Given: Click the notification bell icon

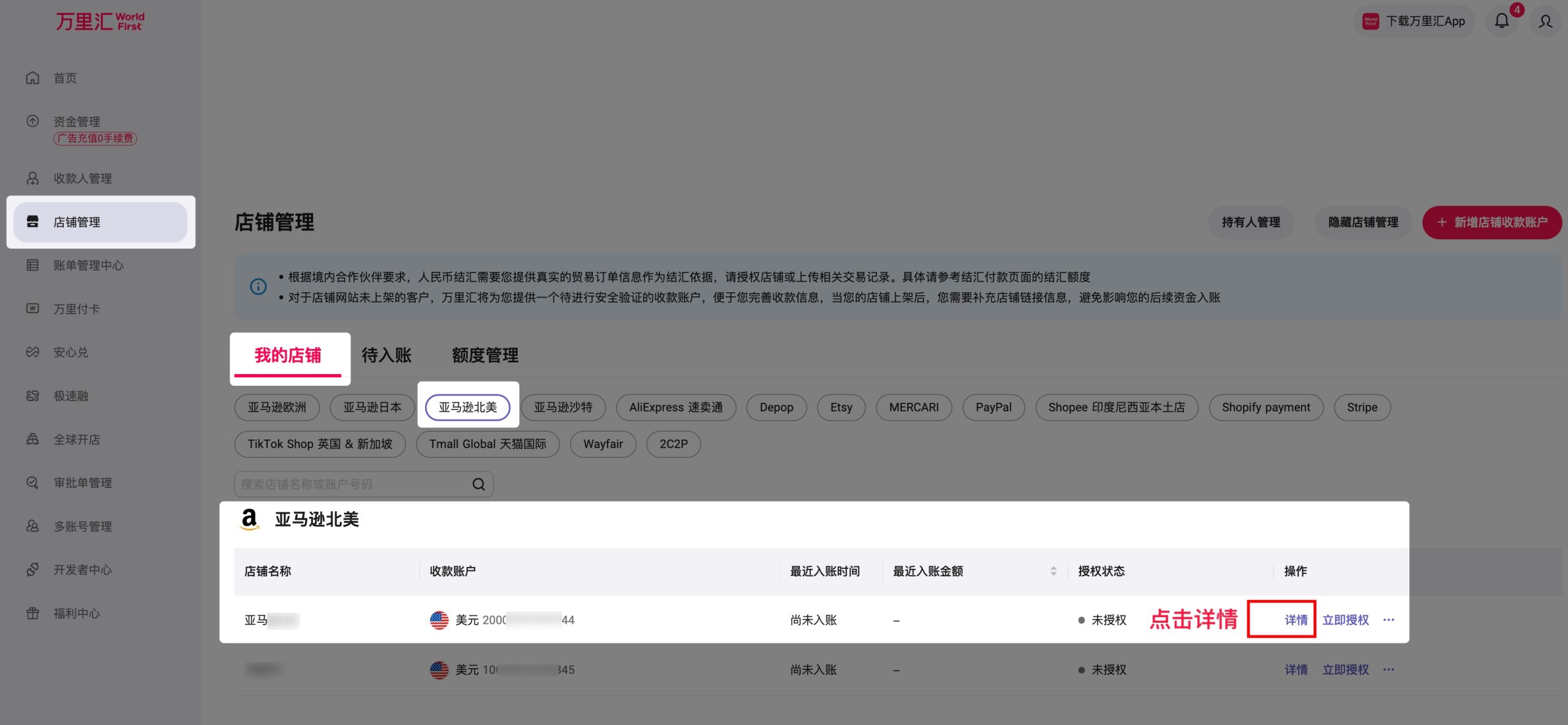Looking at the screenshot, I should tap(1501, 21).
